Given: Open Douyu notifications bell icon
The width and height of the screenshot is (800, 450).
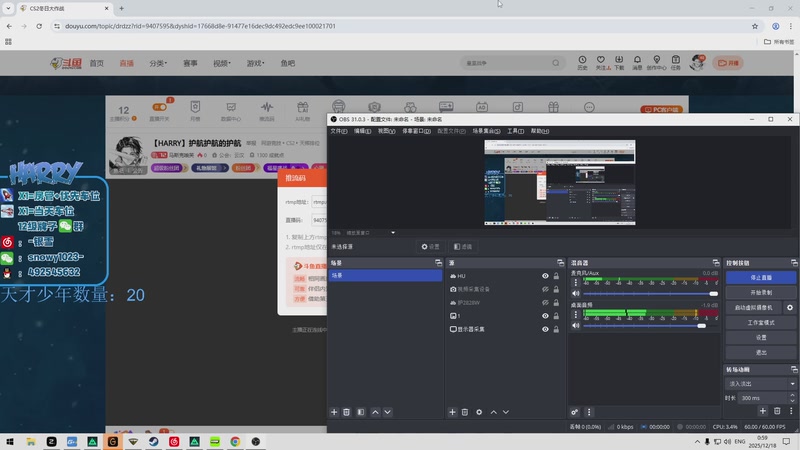Looking at the screenshot, I should pos(637,62).
